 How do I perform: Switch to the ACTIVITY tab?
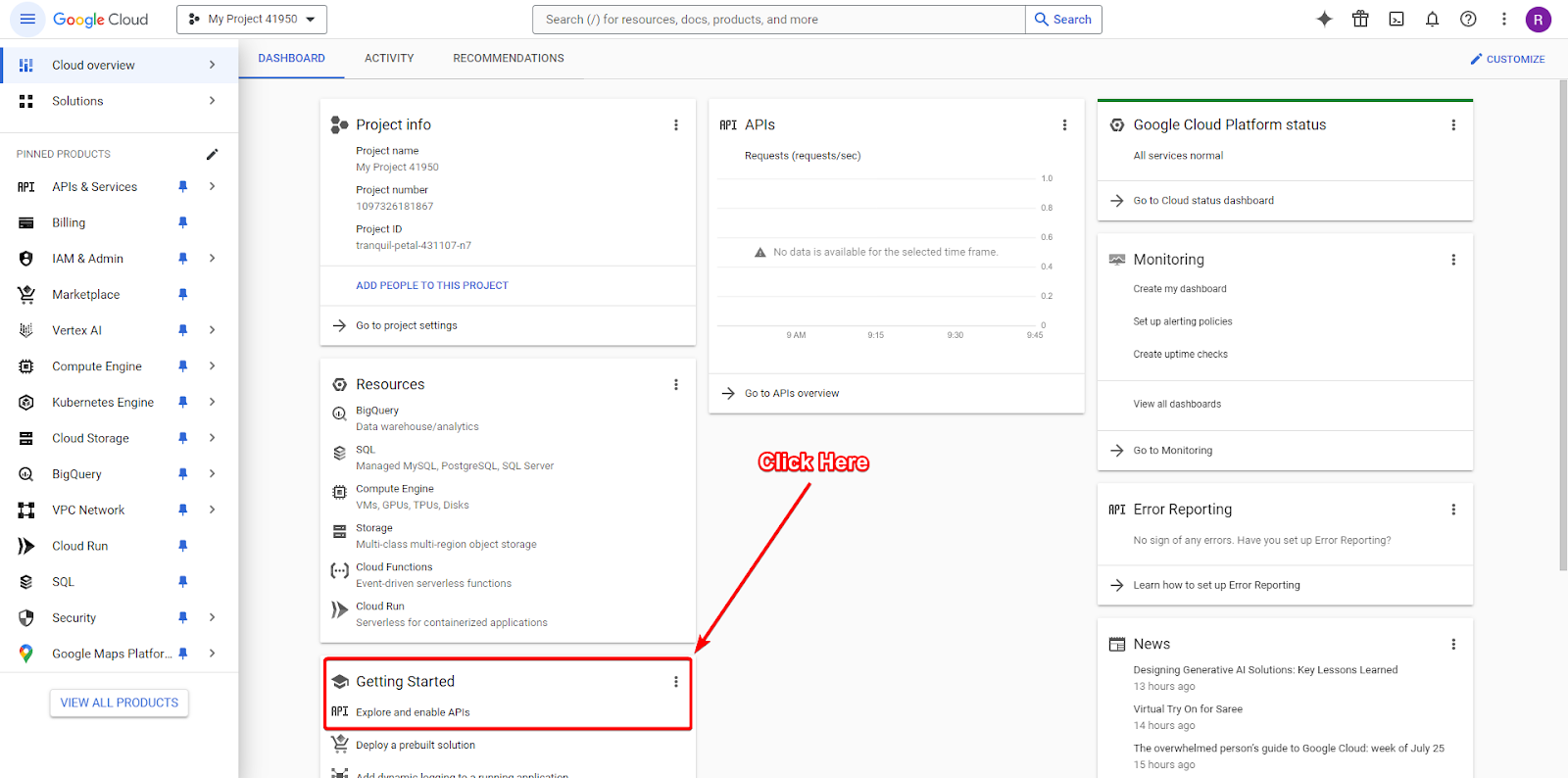(x=389, y=59)
